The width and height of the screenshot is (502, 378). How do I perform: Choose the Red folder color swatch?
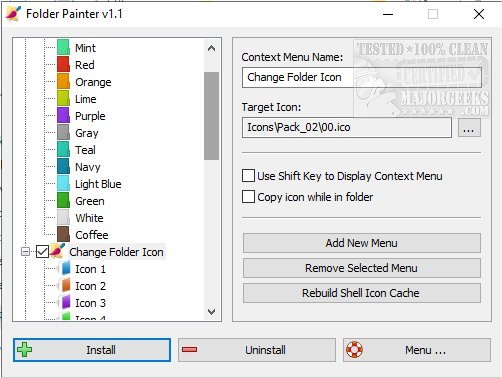click(63, 64)
